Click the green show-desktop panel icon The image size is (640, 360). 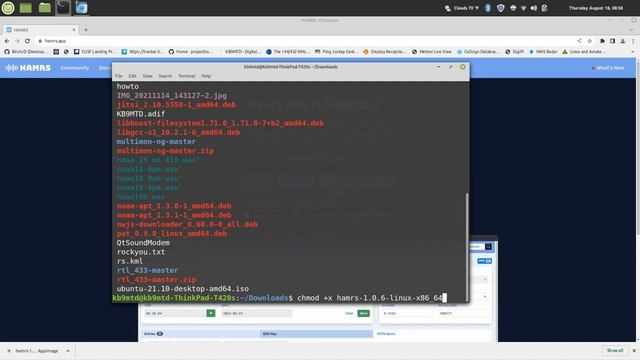click(25, 8)
